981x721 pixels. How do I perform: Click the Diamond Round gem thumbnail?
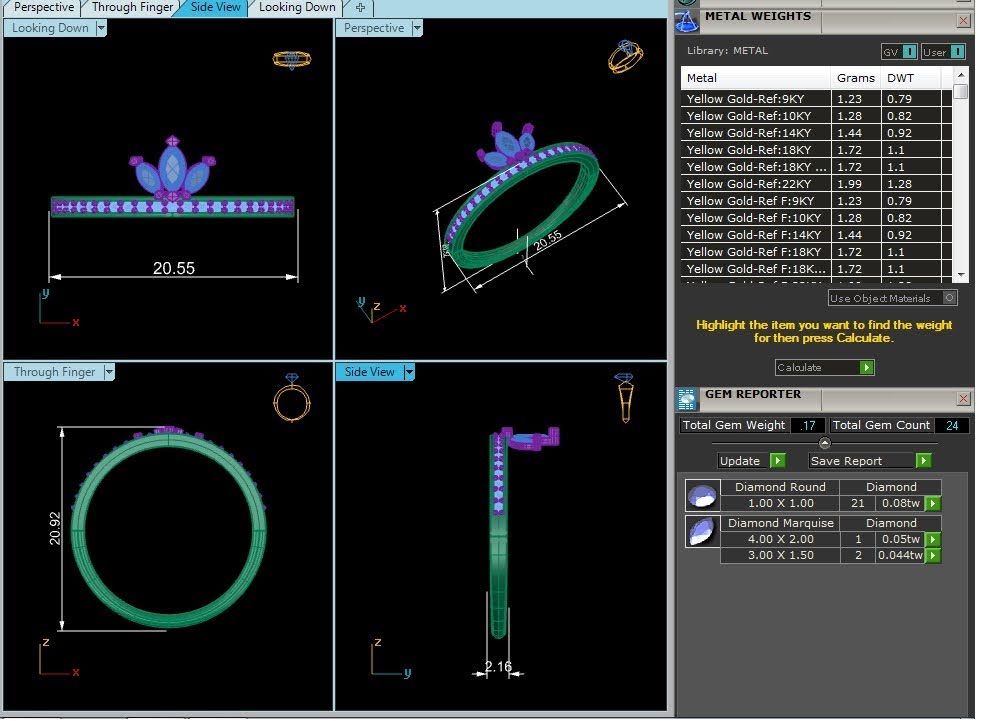point(702,496)
